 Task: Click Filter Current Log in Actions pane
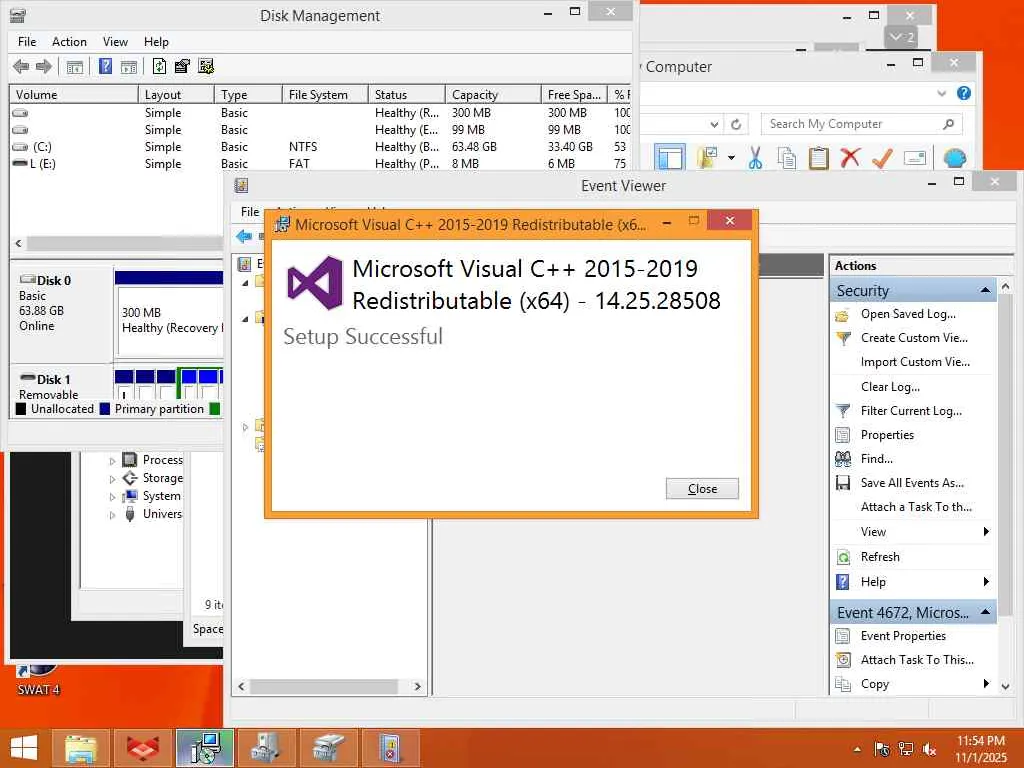911,411
